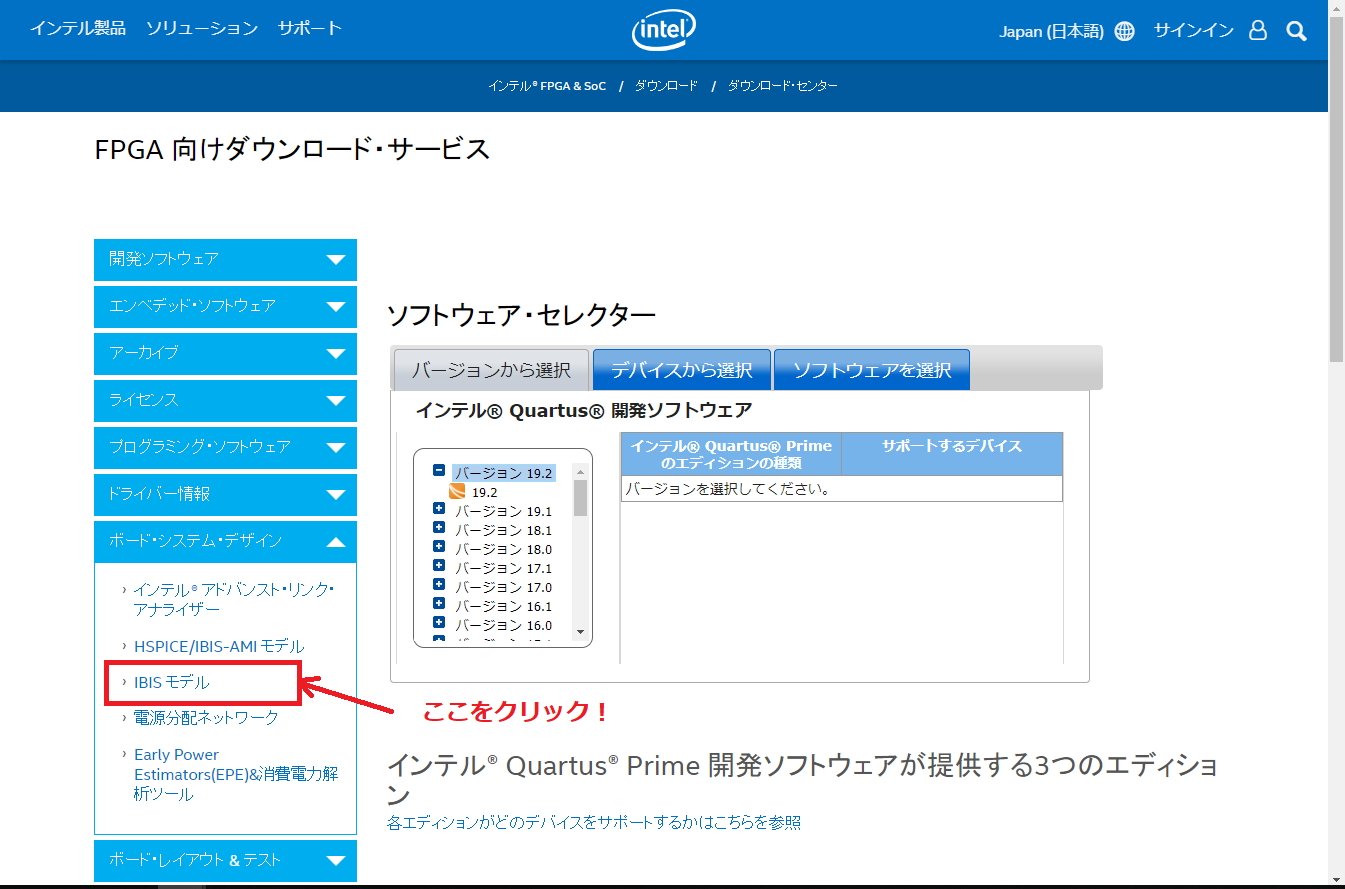Expand the アーカイブ sidebar section
1345x889 pixels.
point(225,353)
